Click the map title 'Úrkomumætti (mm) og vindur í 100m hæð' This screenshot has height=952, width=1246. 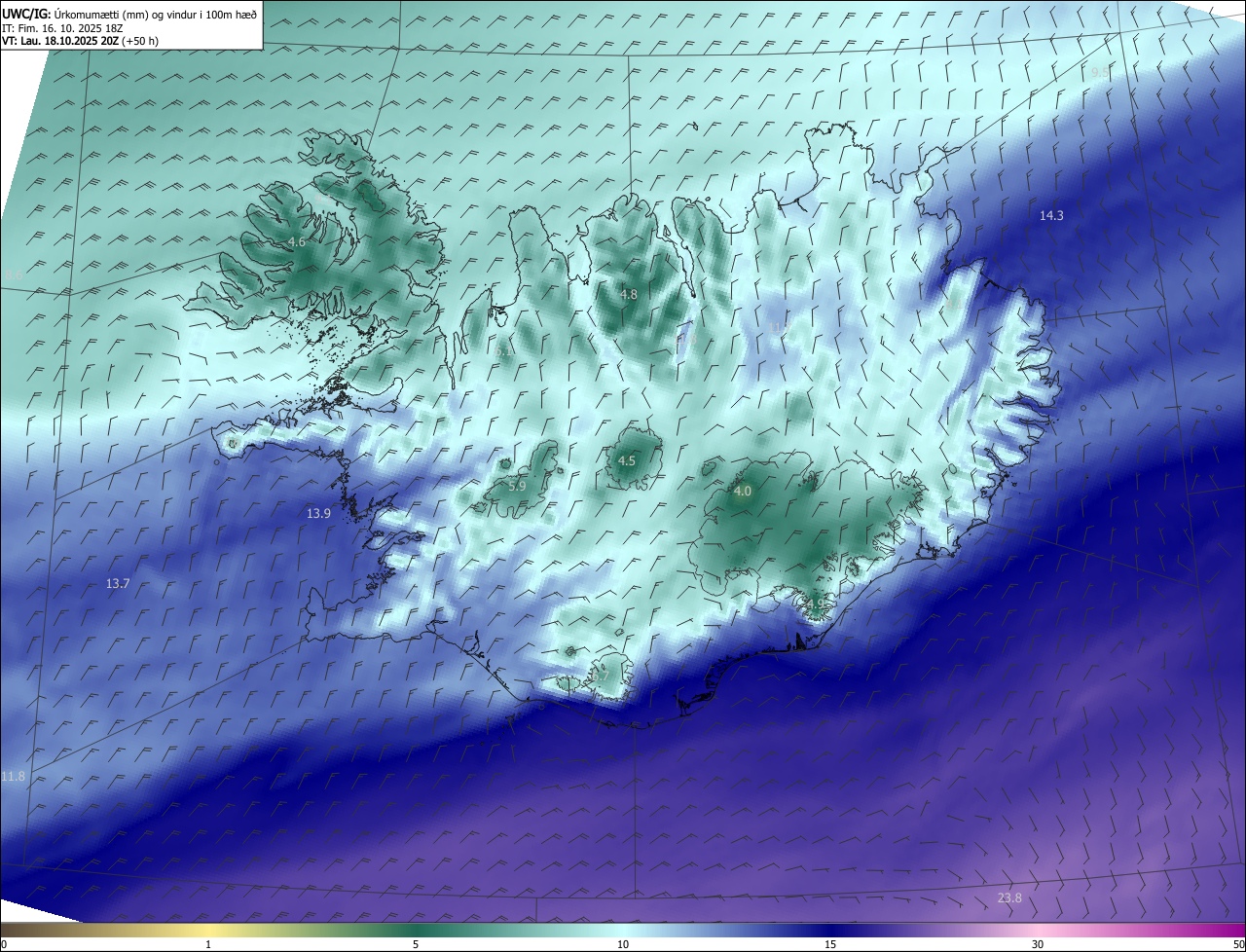pyautogui.click(x=155, y=13)
